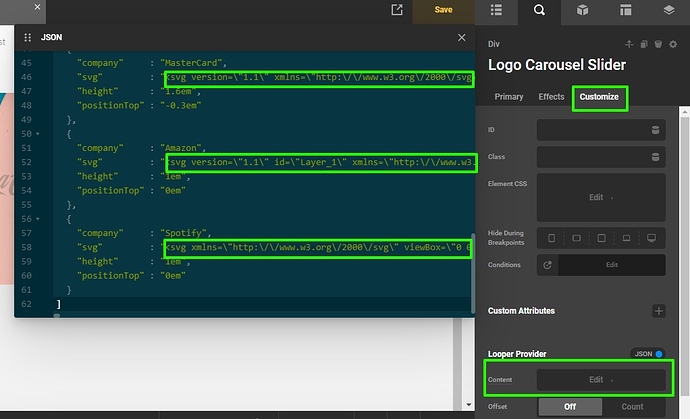Image resolution: width=690 pixels, height=419 pixels.
Task: Toggle hide on desktop monitor breakpoint
Action: [x=651, y=238]
